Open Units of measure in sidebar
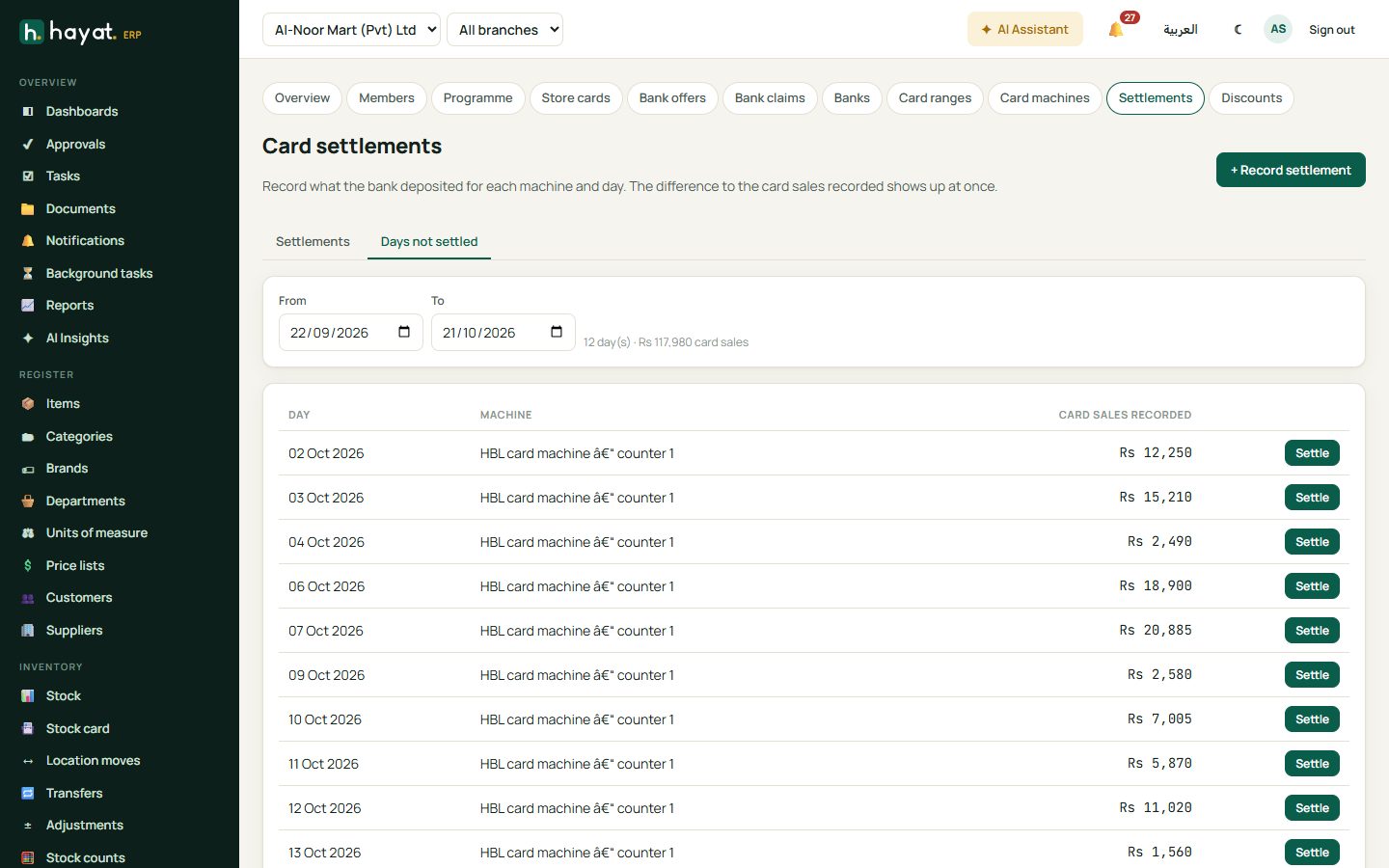 point(96,533)
